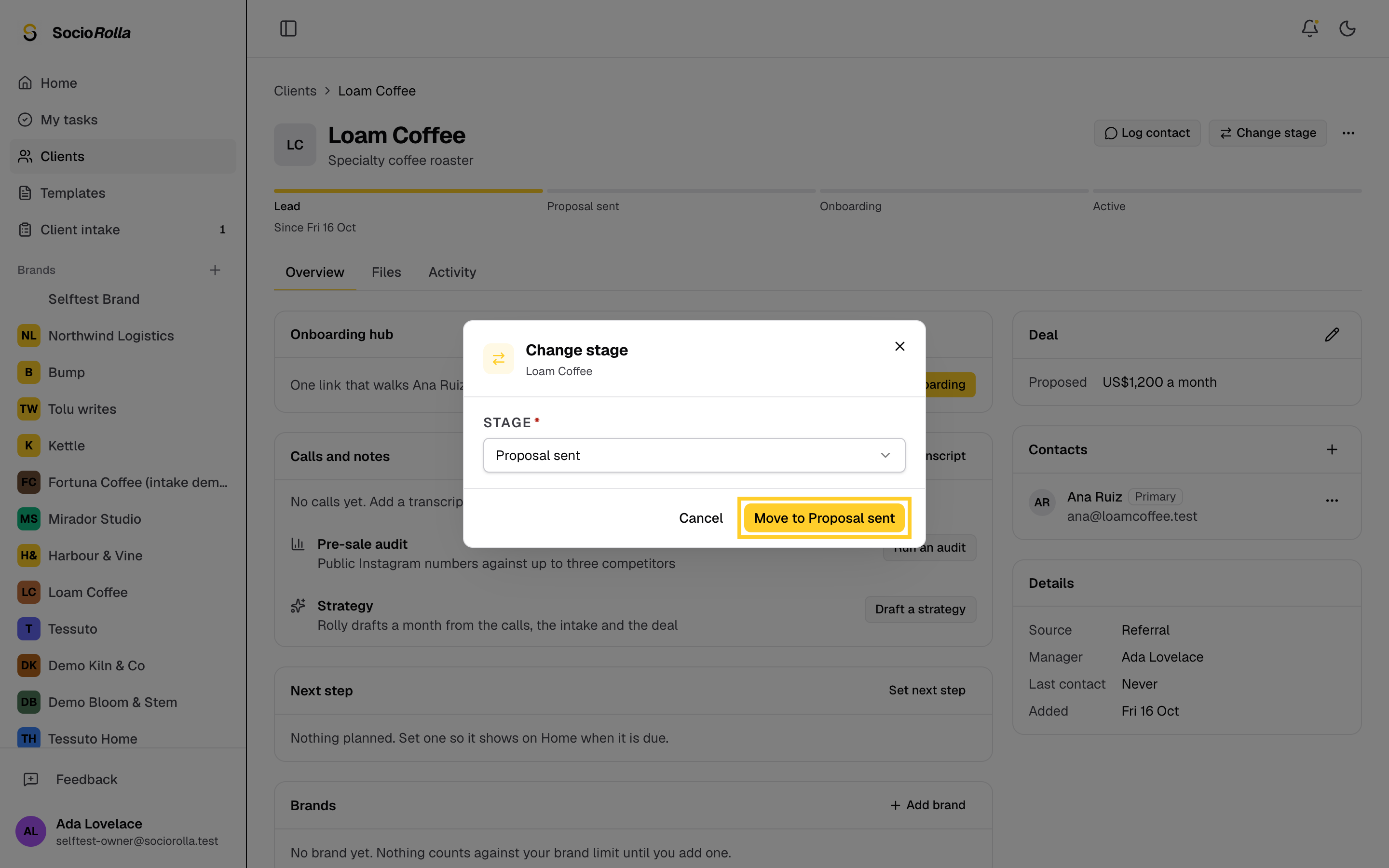
Task: Open Feedback in the sidebar
Action: [123, 780]
